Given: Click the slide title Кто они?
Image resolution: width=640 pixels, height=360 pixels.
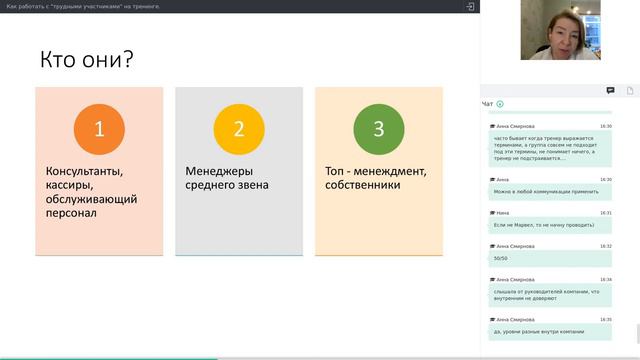Looking at the screenshot, I should coord(87,60).
